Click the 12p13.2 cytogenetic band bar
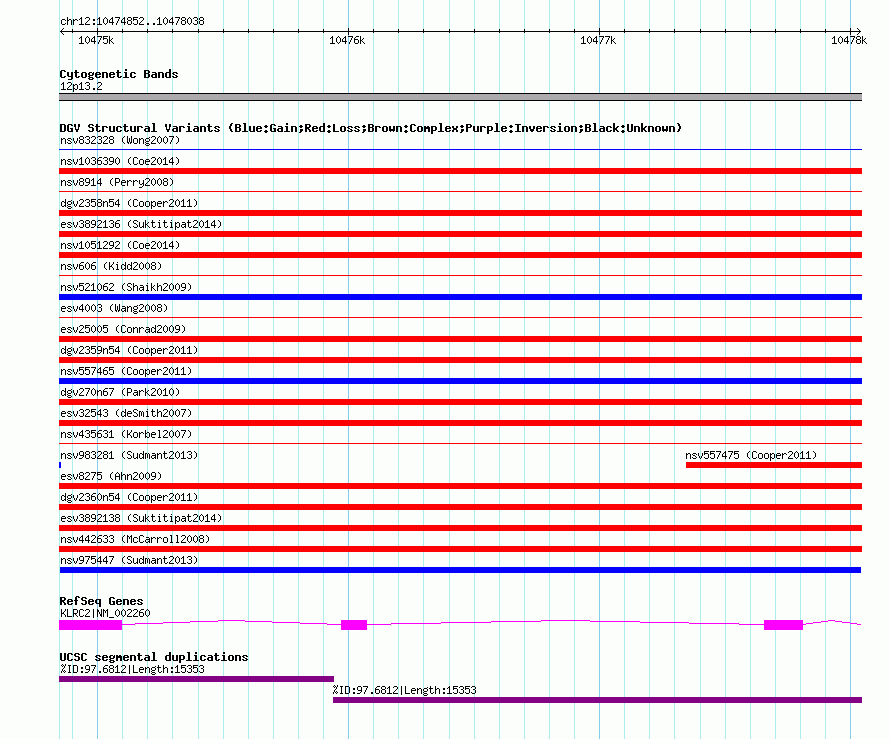 pos(460,97)
